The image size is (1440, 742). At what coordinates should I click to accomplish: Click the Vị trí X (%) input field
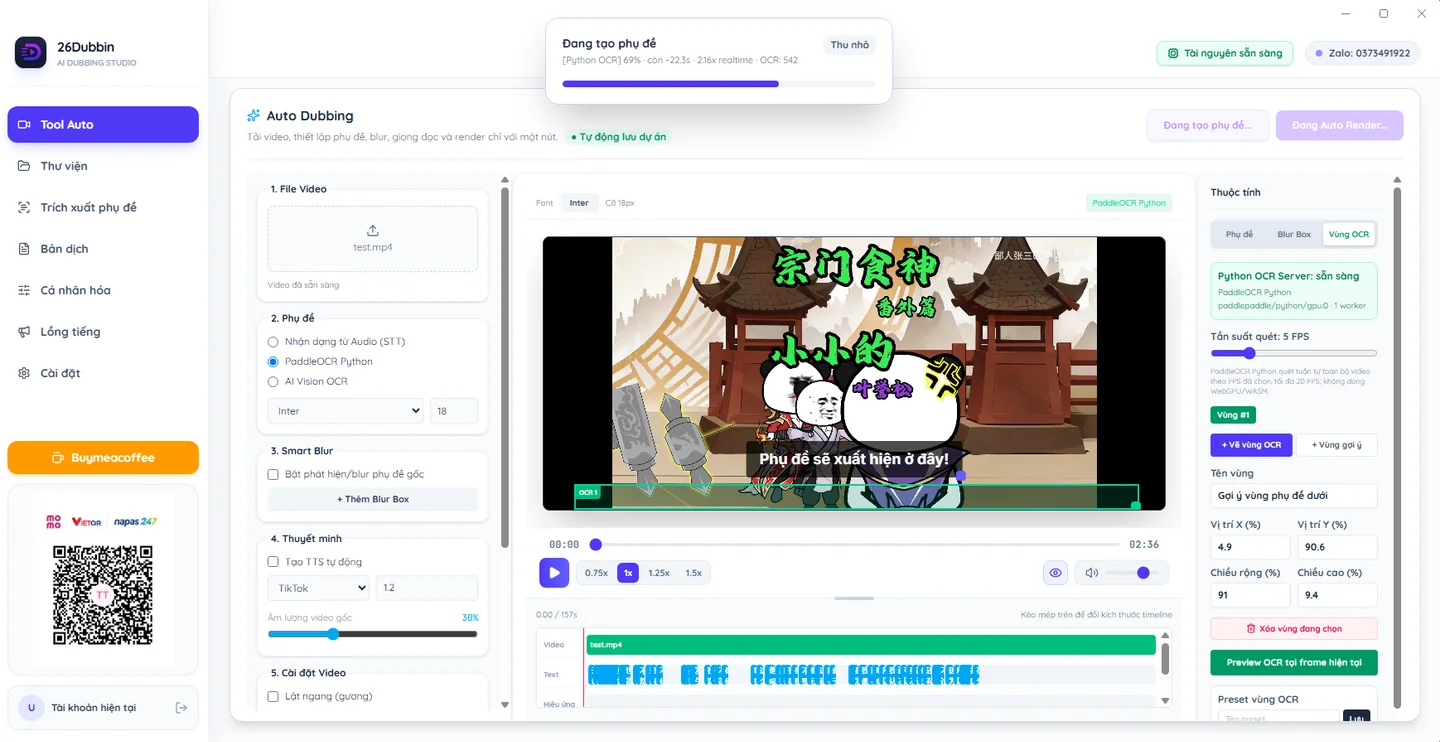click(1250, 547)
